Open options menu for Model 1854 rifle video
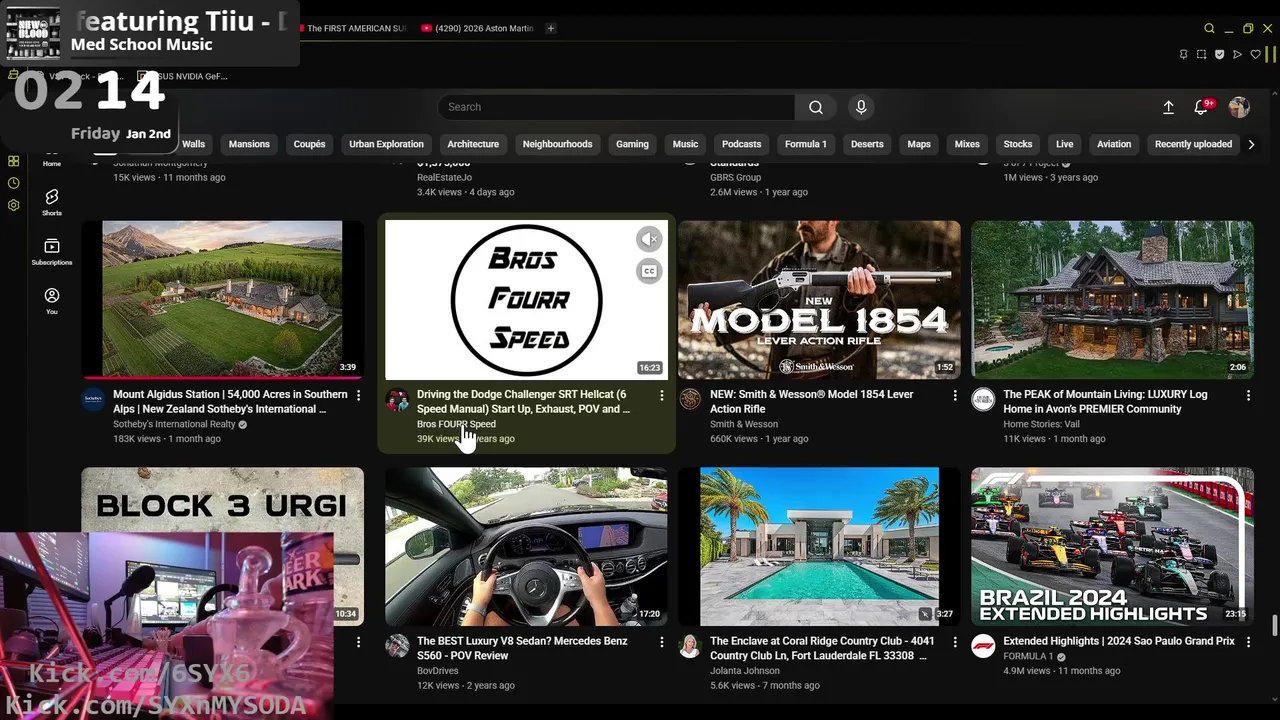 954,396
